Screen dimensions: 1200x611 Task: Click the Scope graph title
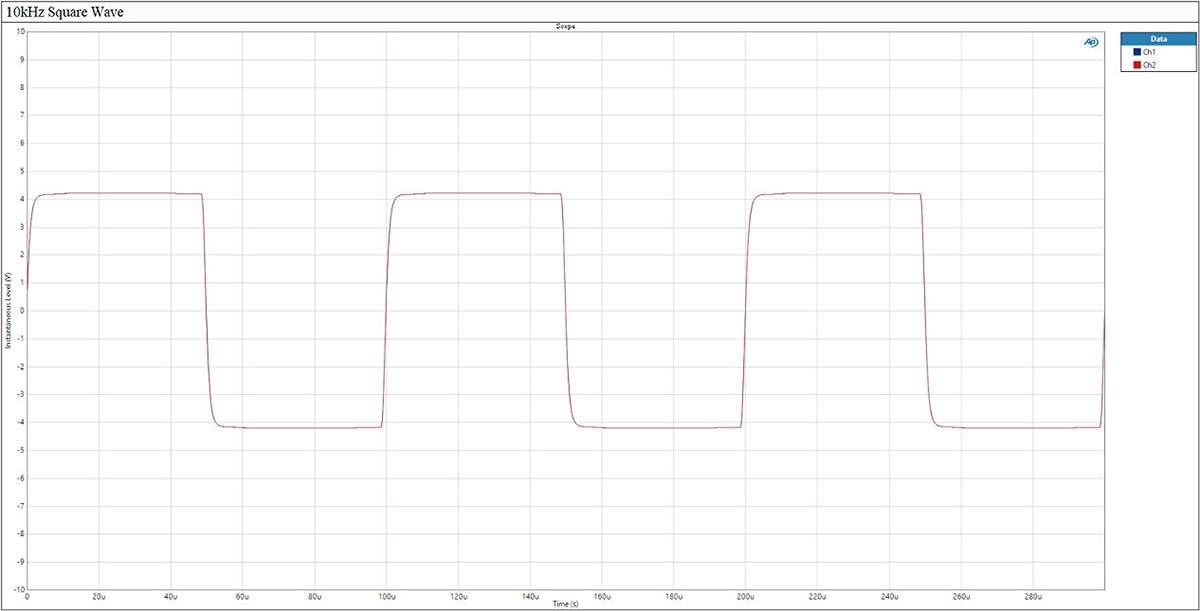[565, 26]
